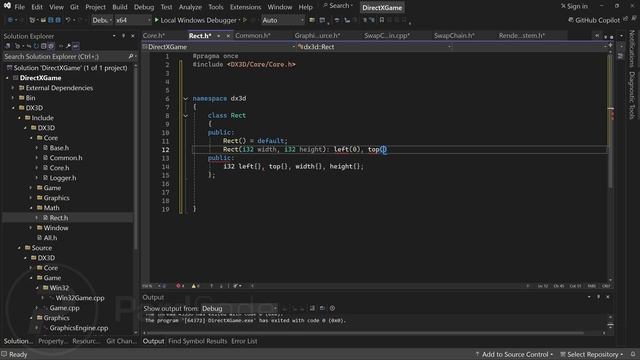This screenshot has height=360, width=640.
Task: Click Solution Explorer refresh/sync icon
Action: (36, 46)
